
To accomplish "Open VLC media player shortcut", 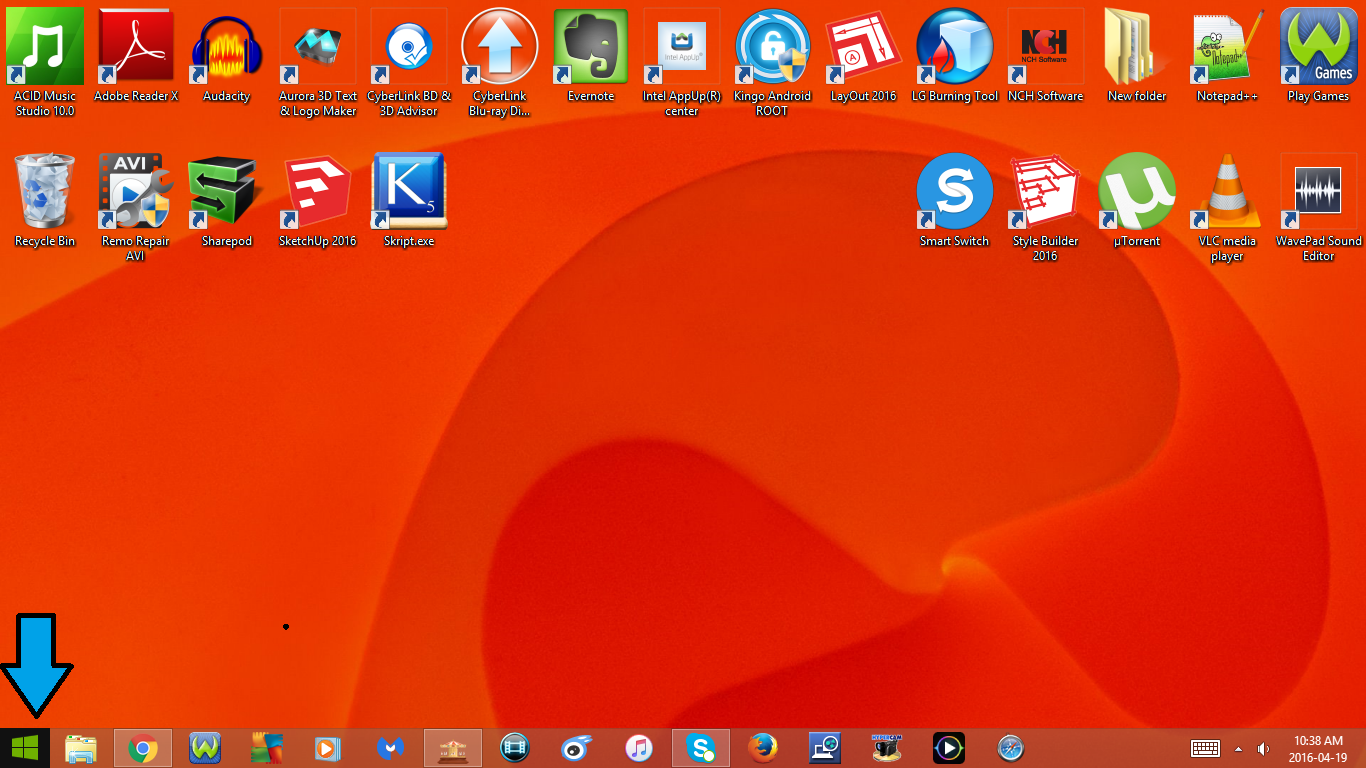I will coord(1228,207).
